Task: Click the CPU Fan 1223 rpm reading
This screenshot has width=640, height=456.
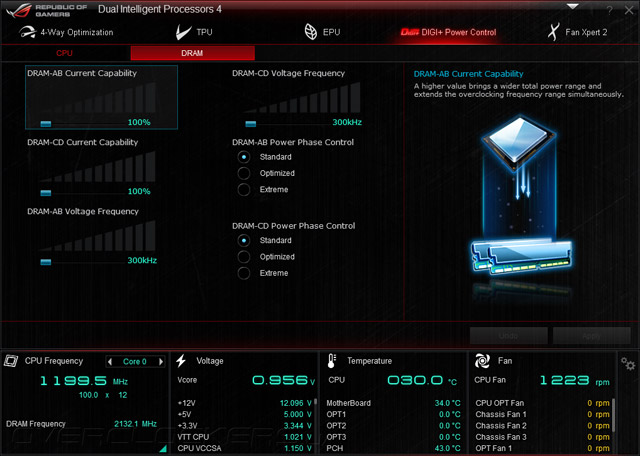Action: 575,380
